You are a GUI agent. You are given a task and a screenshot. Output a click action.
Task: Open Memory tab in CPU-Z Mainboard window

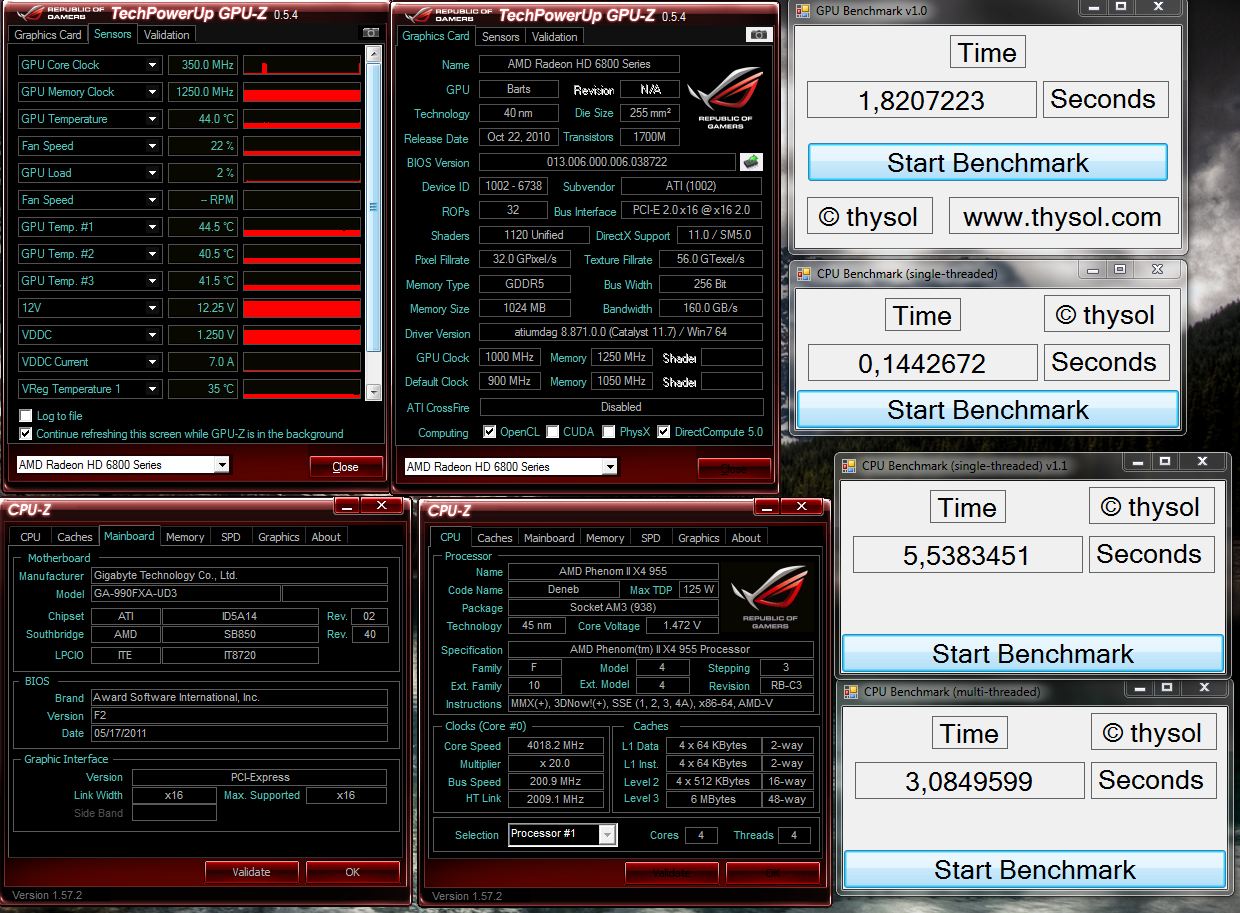tap(185, 537)
